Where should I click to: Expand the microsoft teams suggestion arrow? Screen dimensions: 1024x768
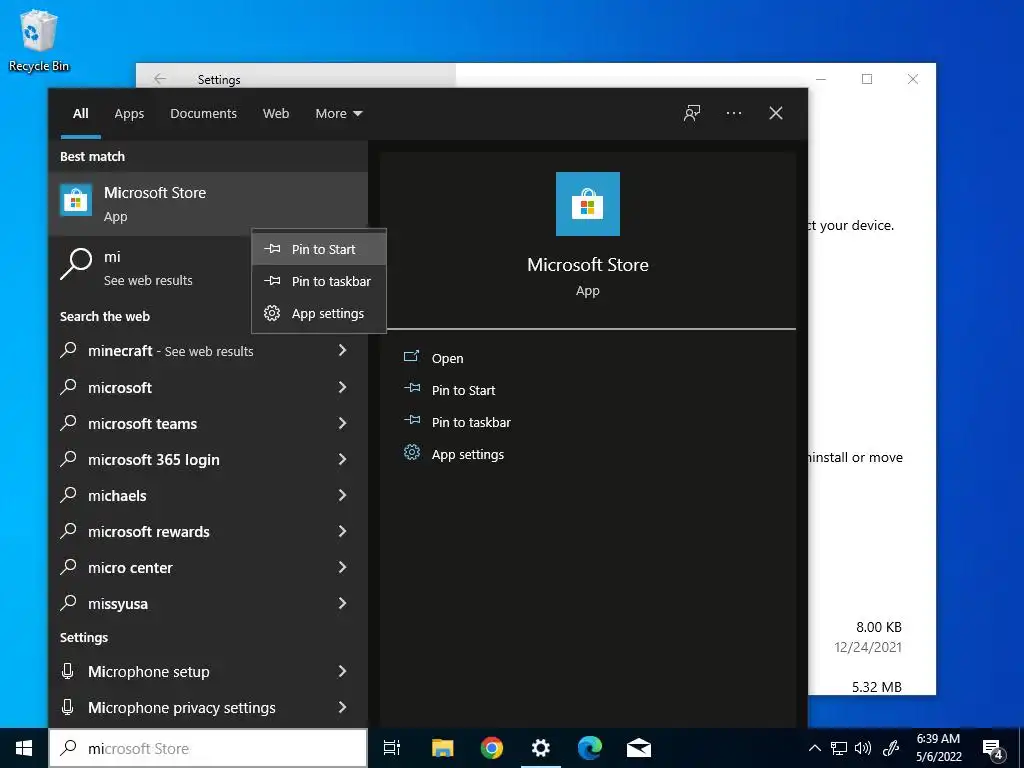(342, 423)
